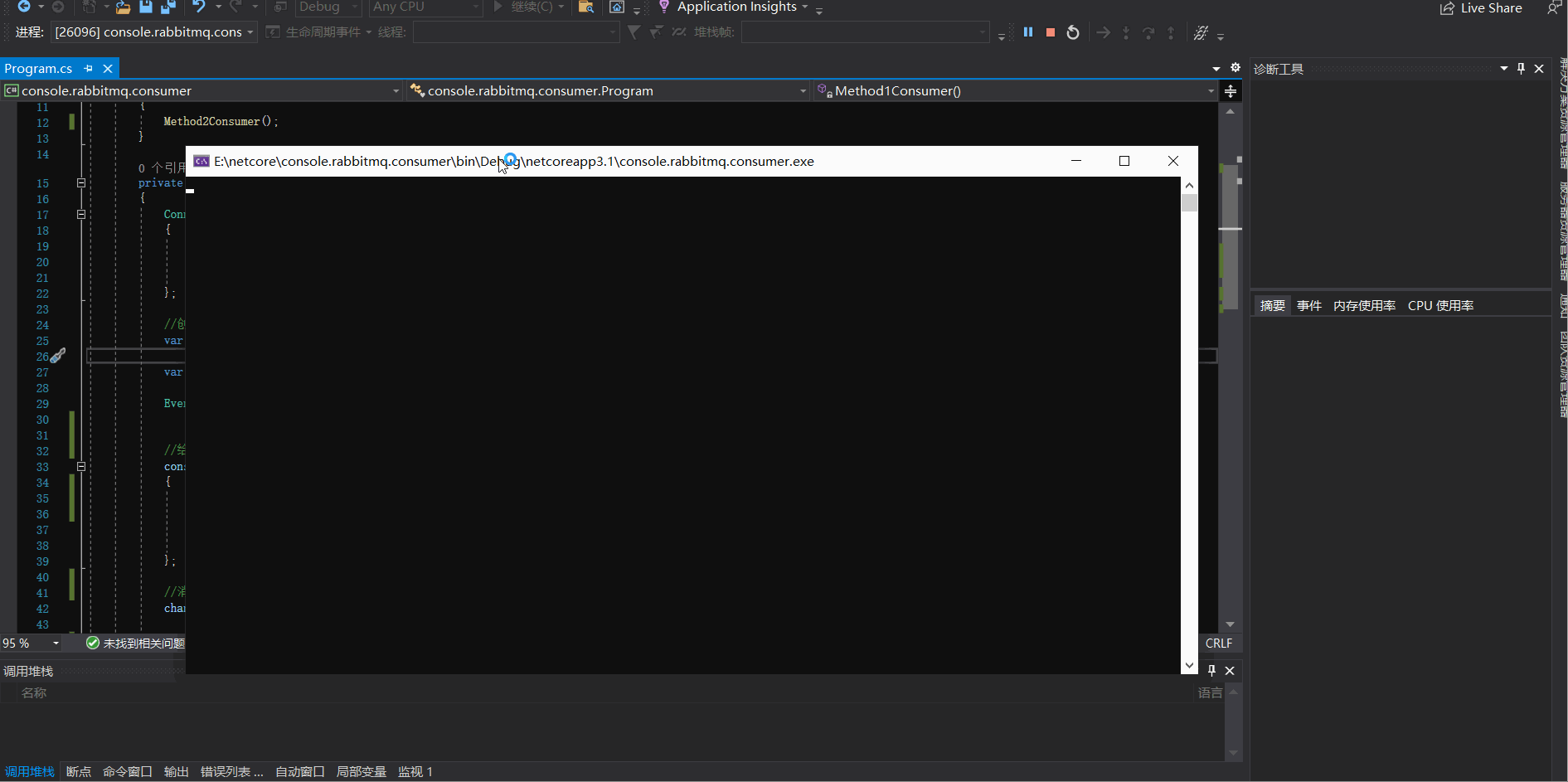The width and height of the screenshot is (1568, 782).
Task: Pause debugging with the Break All button
Action: (1028, 32)
